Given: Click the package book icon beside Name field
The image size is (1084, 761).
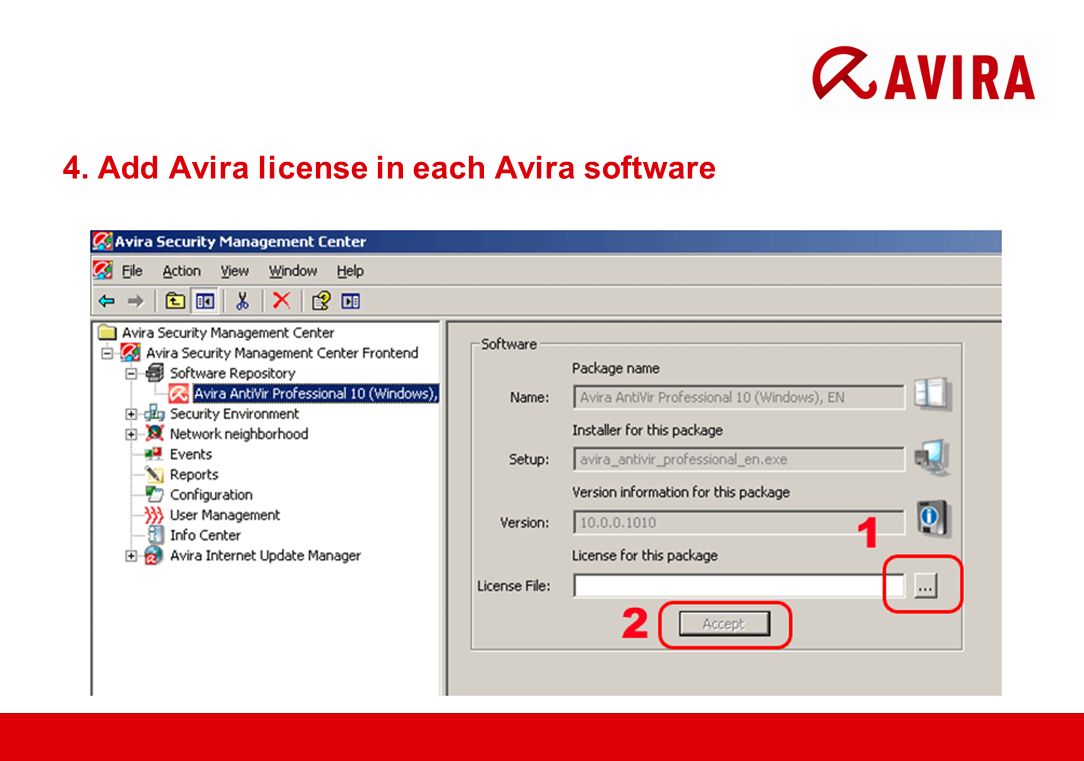Looking at the screenshot, I should [931, 394].
